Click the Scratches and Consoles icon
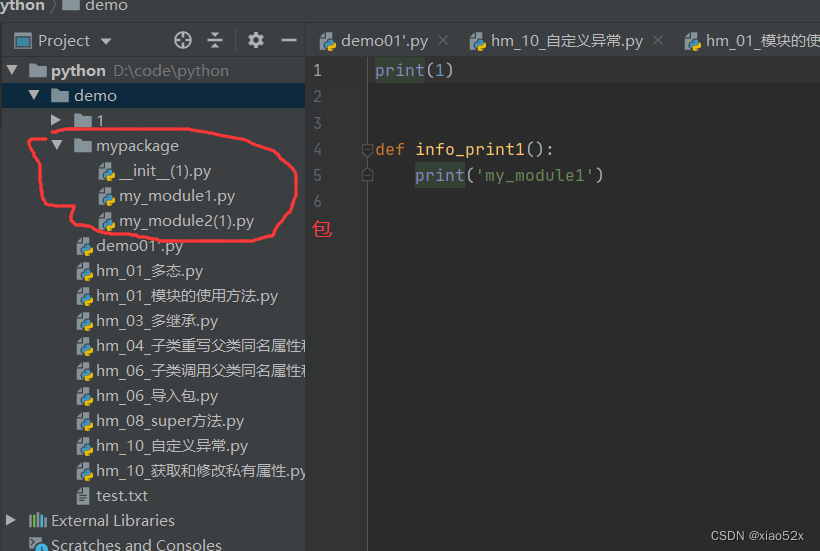Screen dimensions: 820x551 (x=38, y=545)
